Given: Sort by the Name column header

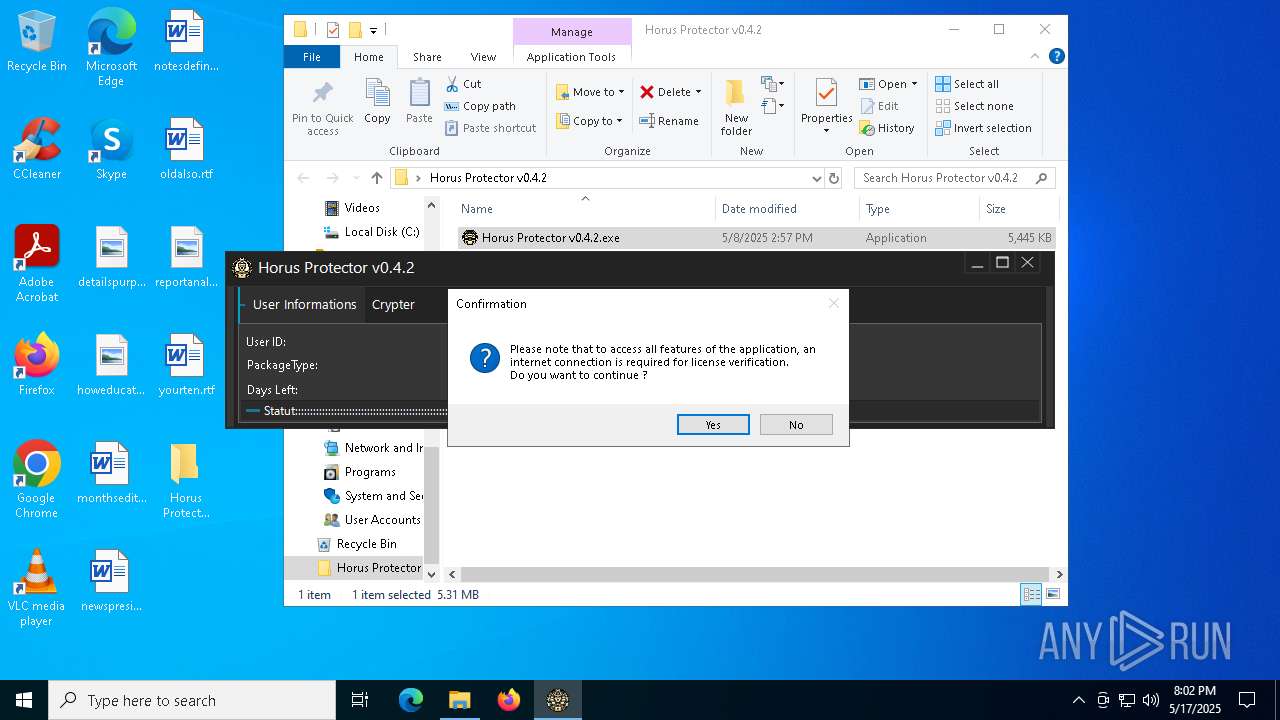Looking at the screenshot, I should click(585, 209).
